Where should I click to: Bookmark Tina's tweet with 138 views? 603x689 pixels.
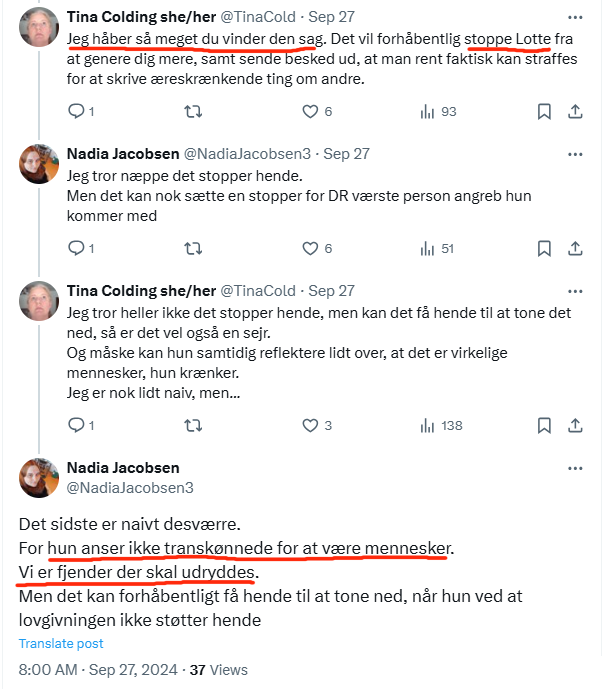pos(545,425)
